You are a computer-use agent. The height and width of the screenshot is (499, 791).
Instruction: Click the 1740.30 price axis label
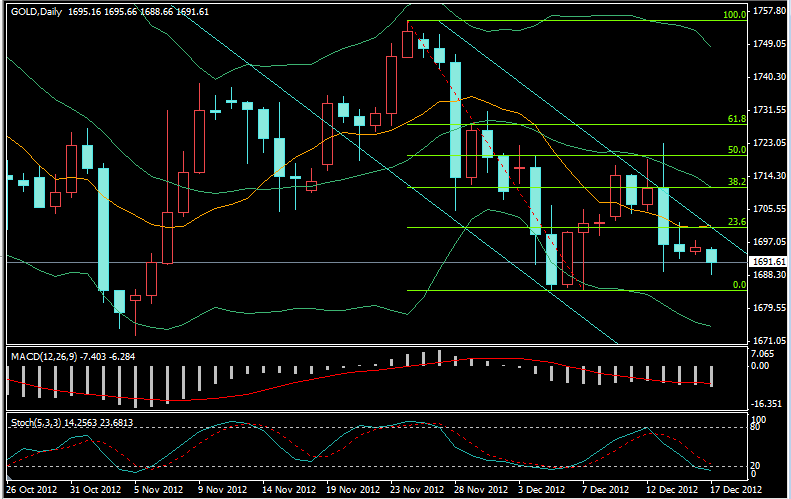click(769, 77)
